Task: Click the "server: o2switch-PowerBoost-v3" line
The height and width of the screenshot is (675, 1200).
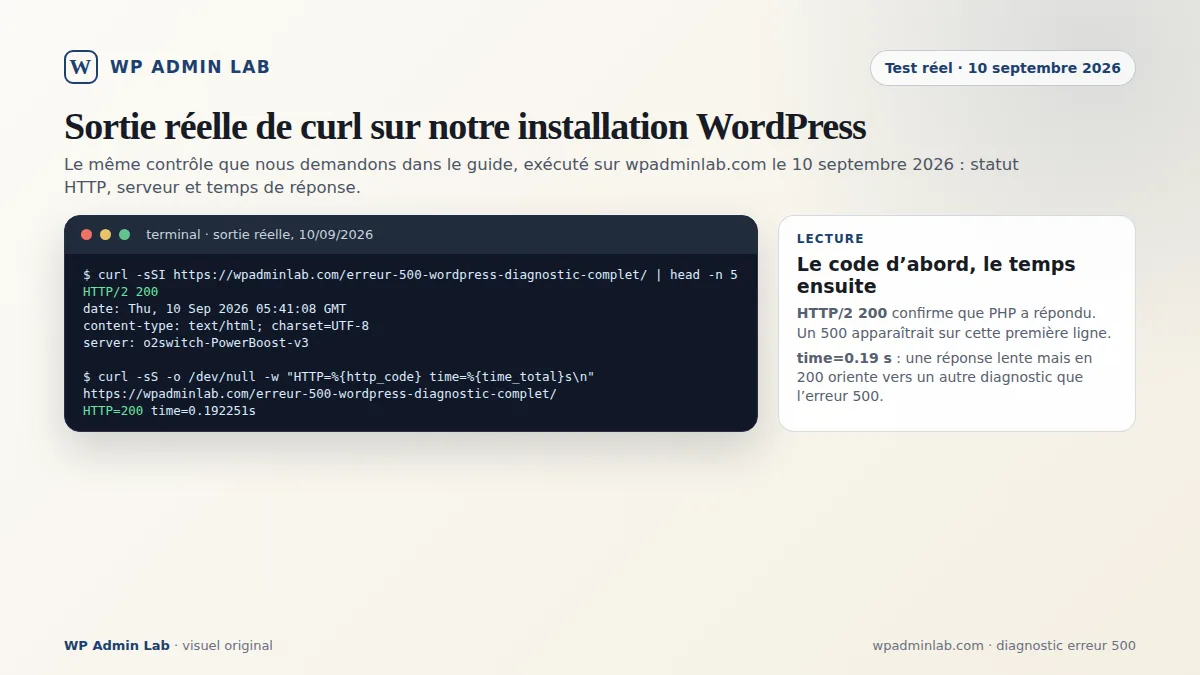Action: click(x=196, y=342)
